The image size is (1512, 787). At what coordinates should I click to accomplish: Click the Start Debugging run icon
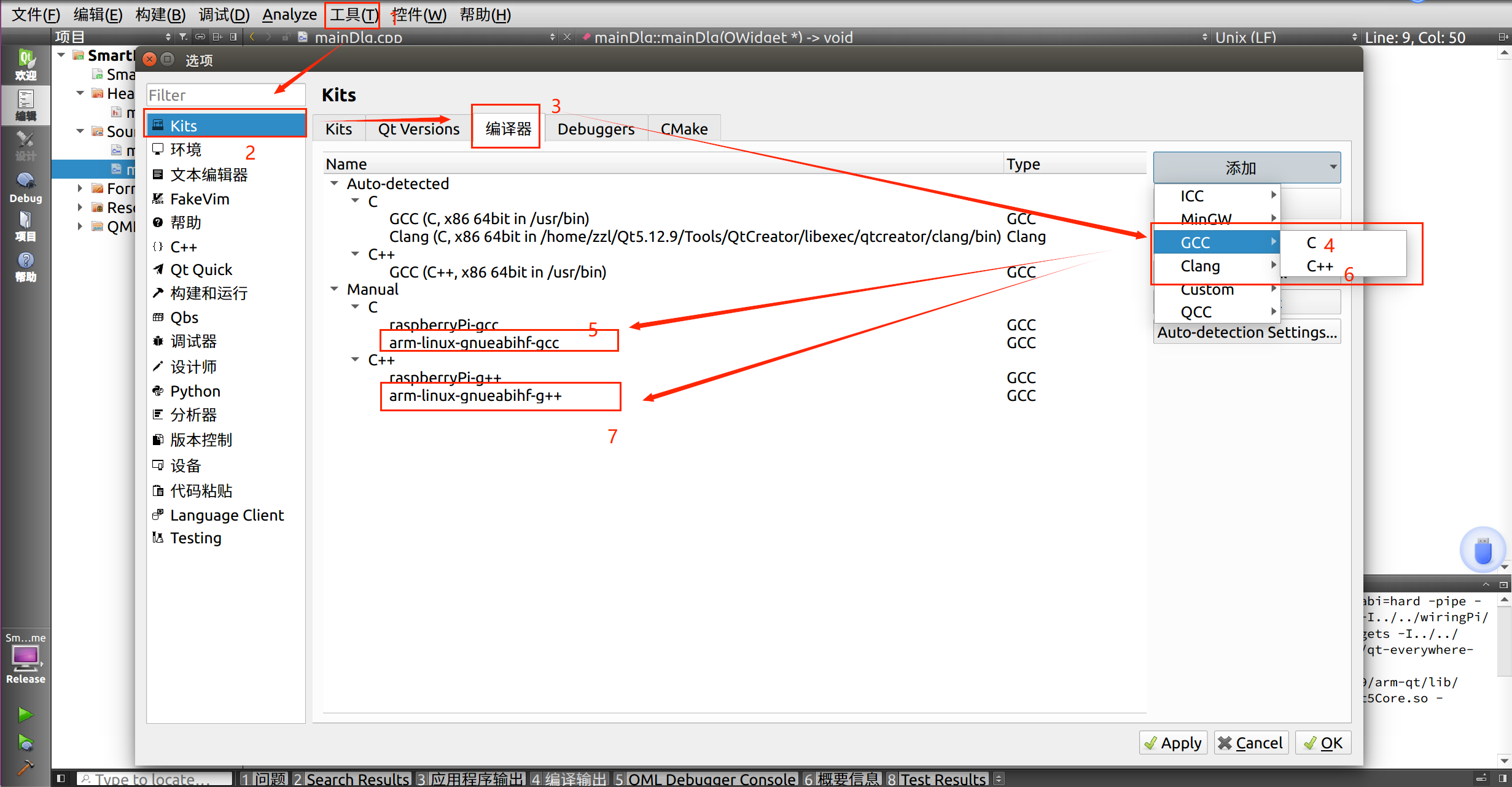pyautogui.click(x=25, y=743)
